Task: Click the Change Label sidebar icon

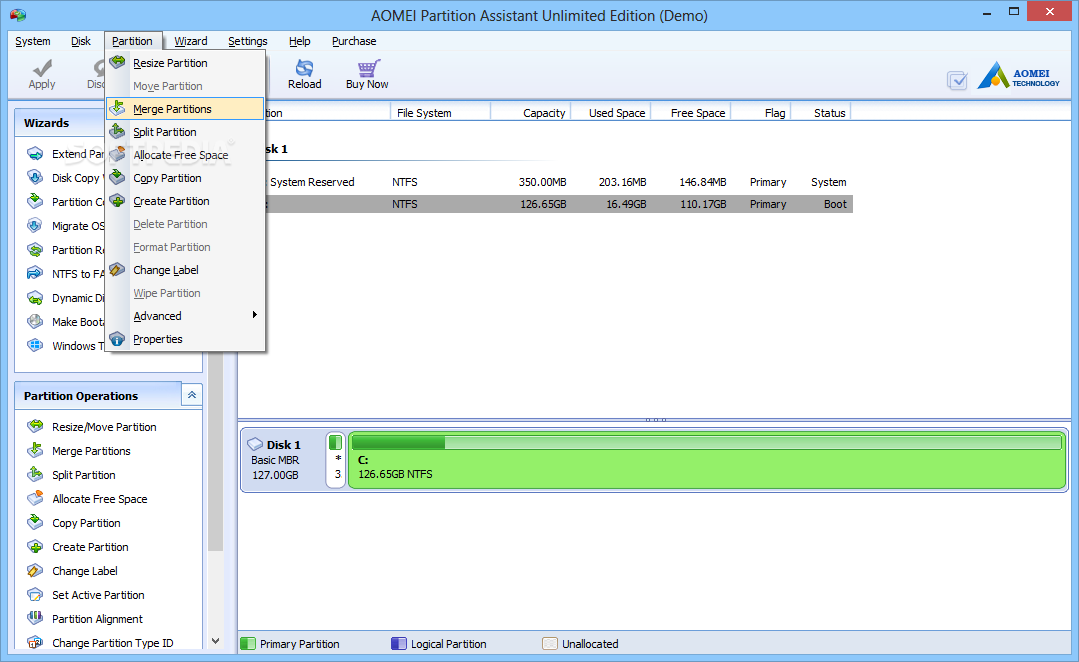Action: click(35, 570)
